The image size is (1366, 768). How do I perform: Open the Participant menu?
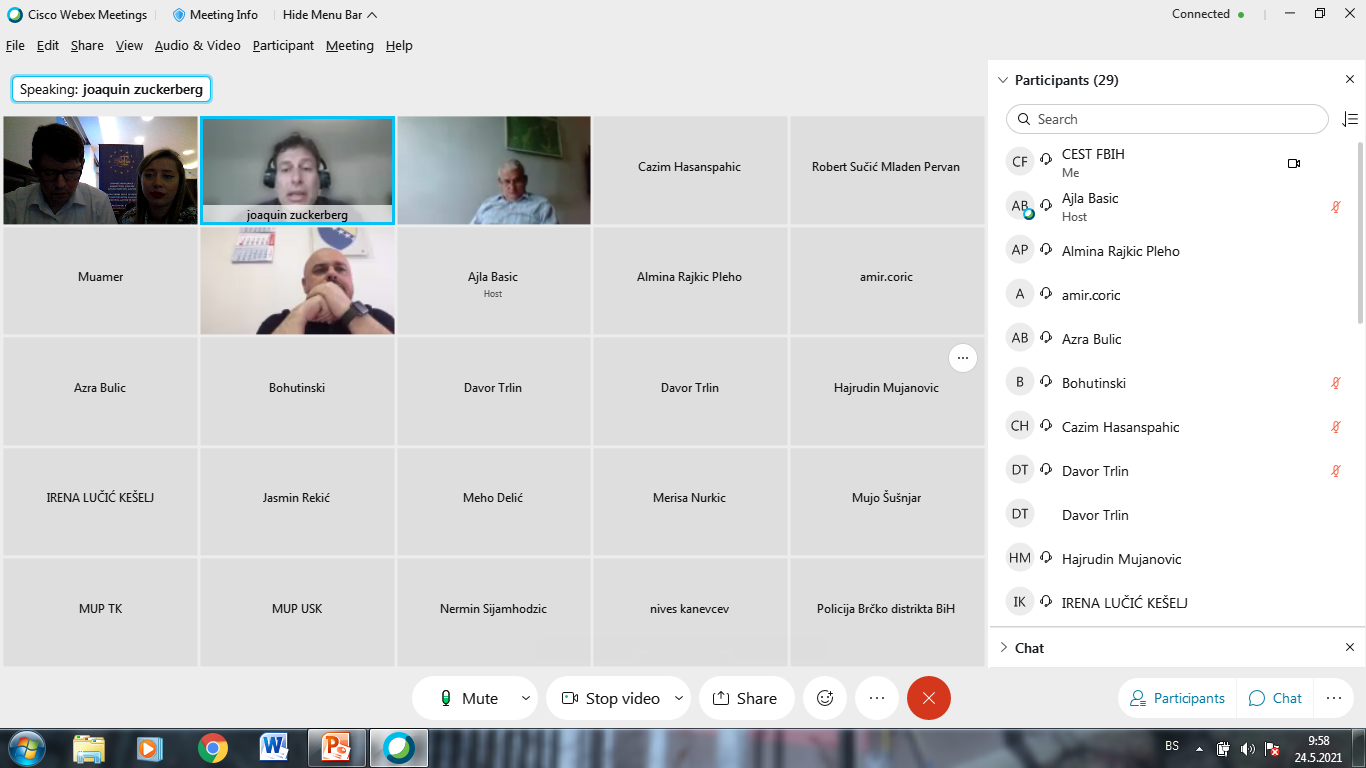[283, 46]
